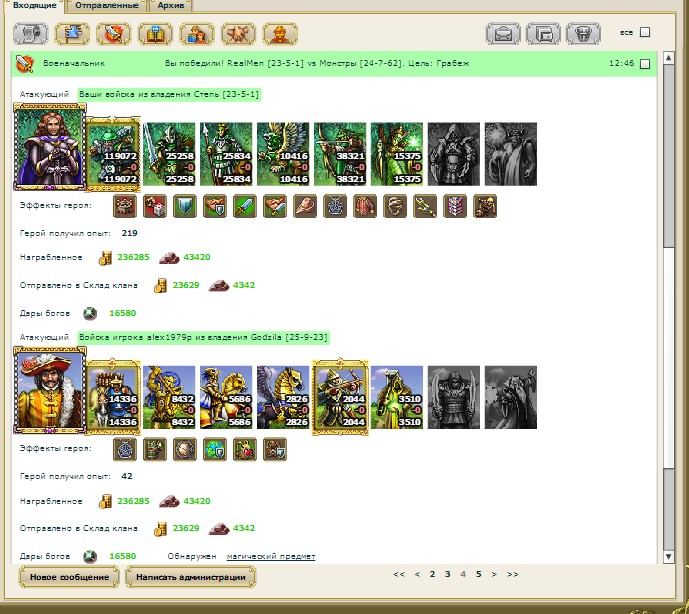Go to page 5 in pagination
The width and height of the screenshot is (689, 614).
click(478, 574)
